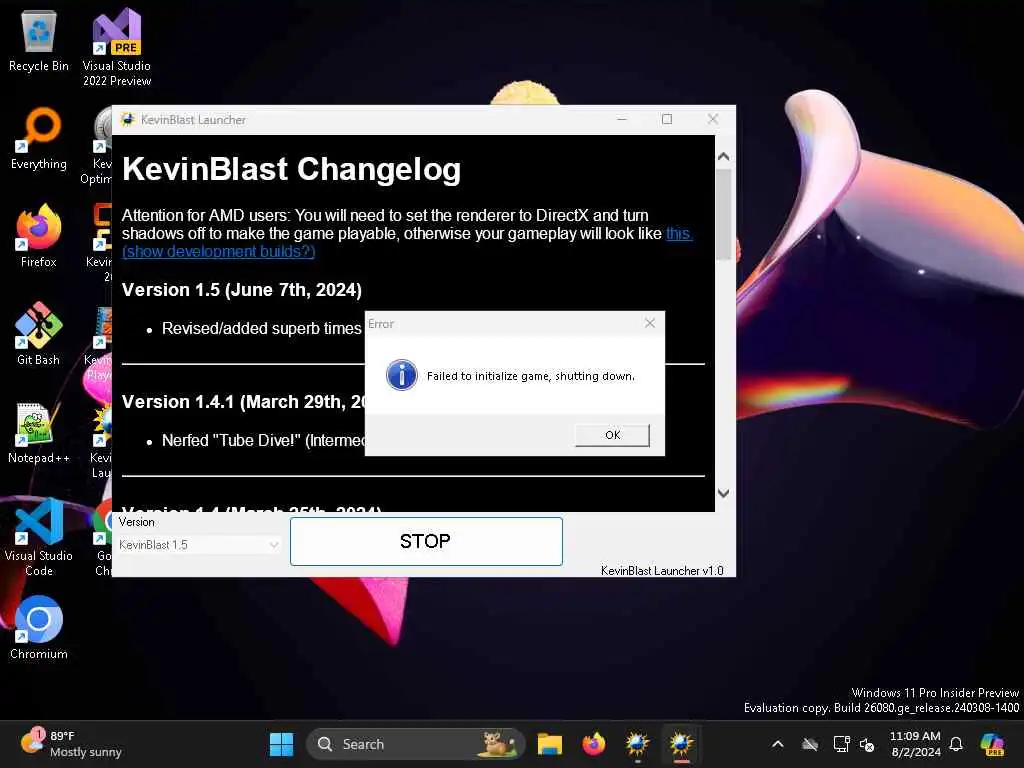Image resolution: width=1024 pixels, height=768 pixels.
Task: Open File Explorer from the taskbar
Action: click(x=549, y=744)
